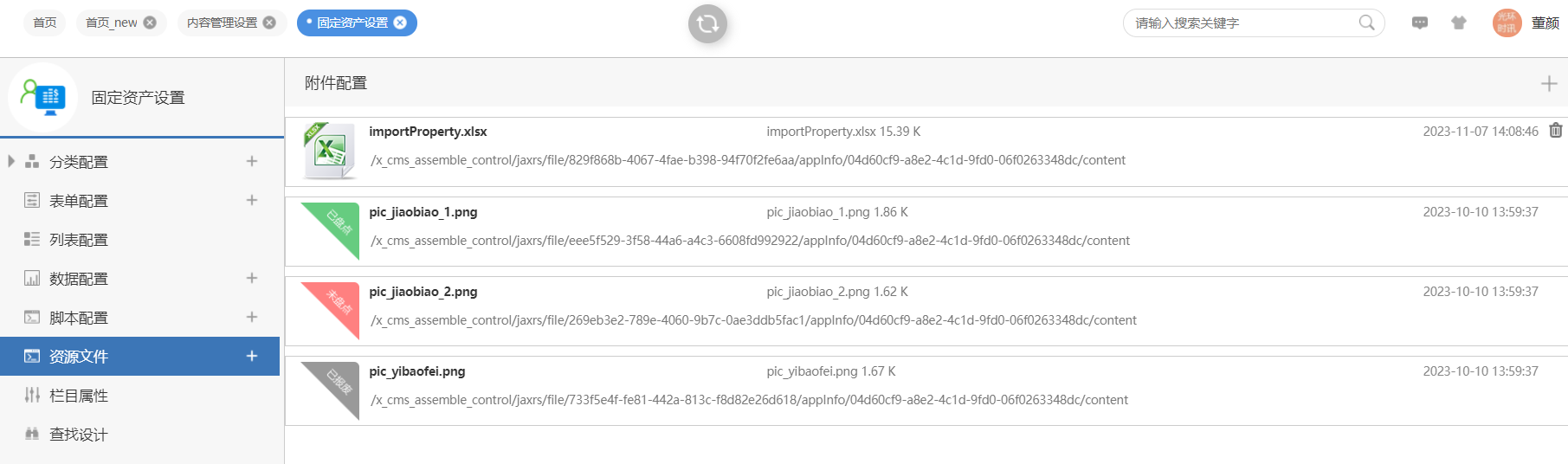Open the messages chat bubble icon

(x=1420, y=23)
